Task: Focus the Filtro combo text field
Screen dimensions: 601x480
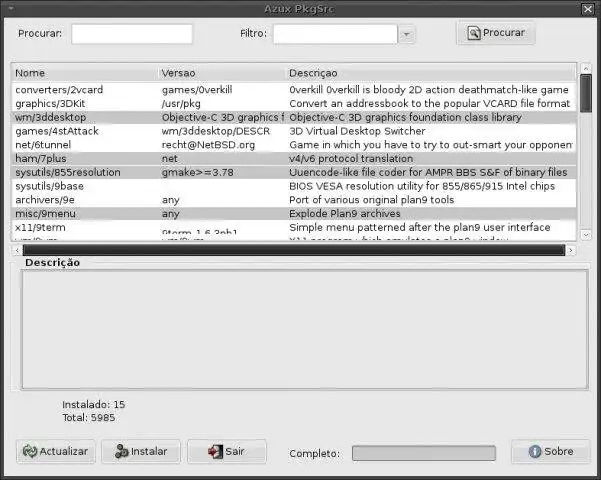Action: click(335, 34)
